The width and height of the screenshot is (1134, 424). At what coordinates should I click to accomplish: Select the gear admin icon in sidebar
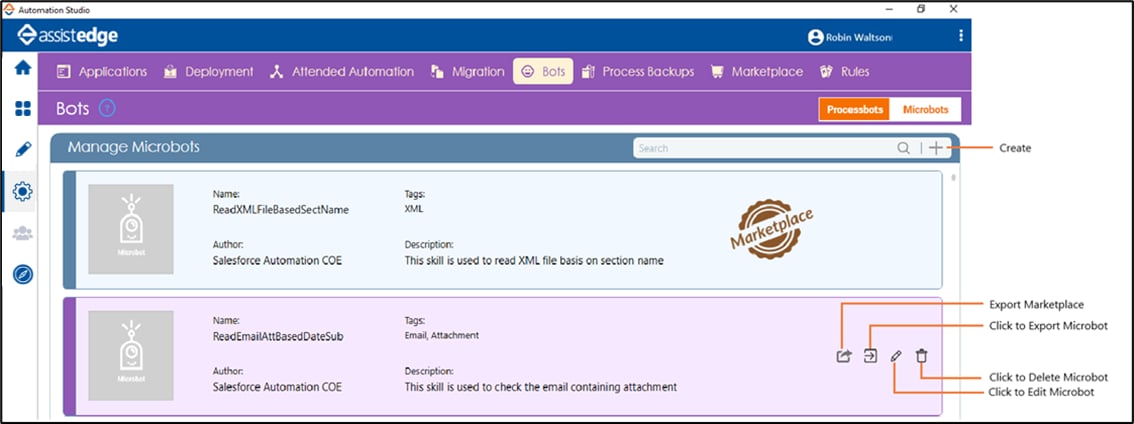click(x=22, y=191)
